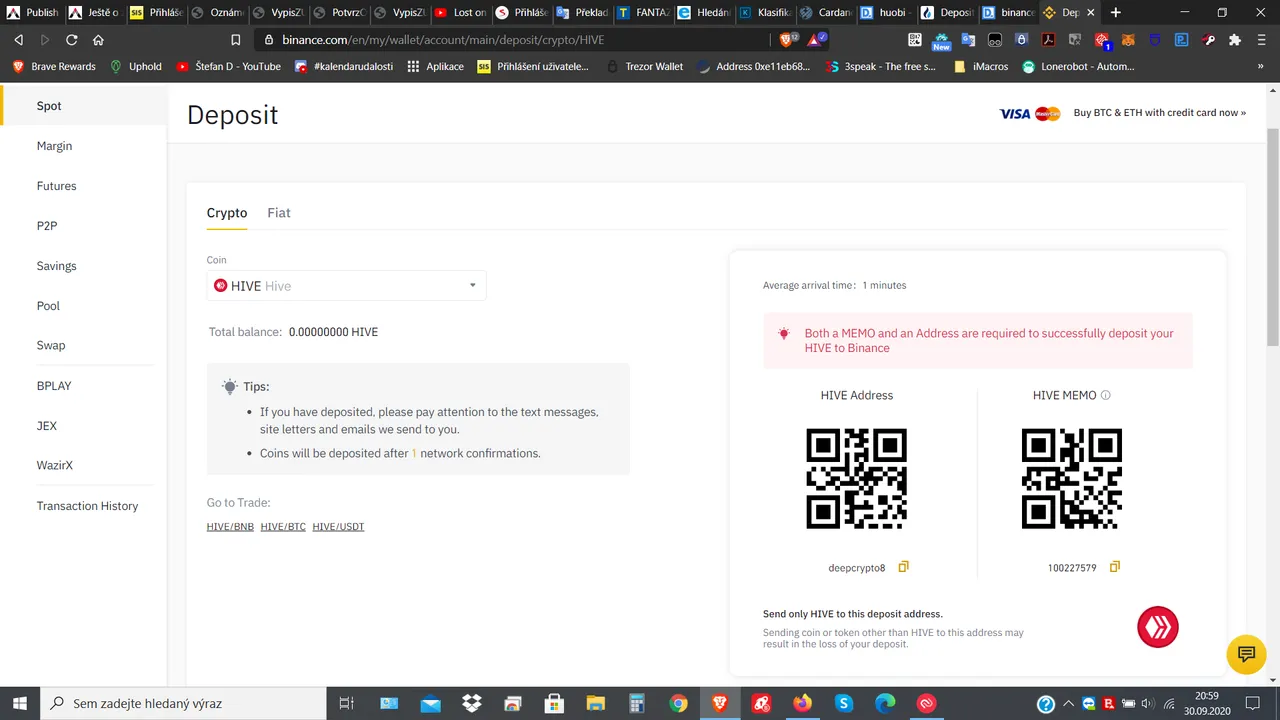Open the QR code extension icon
Screen dimensions: 1280x720
(914, 40)
